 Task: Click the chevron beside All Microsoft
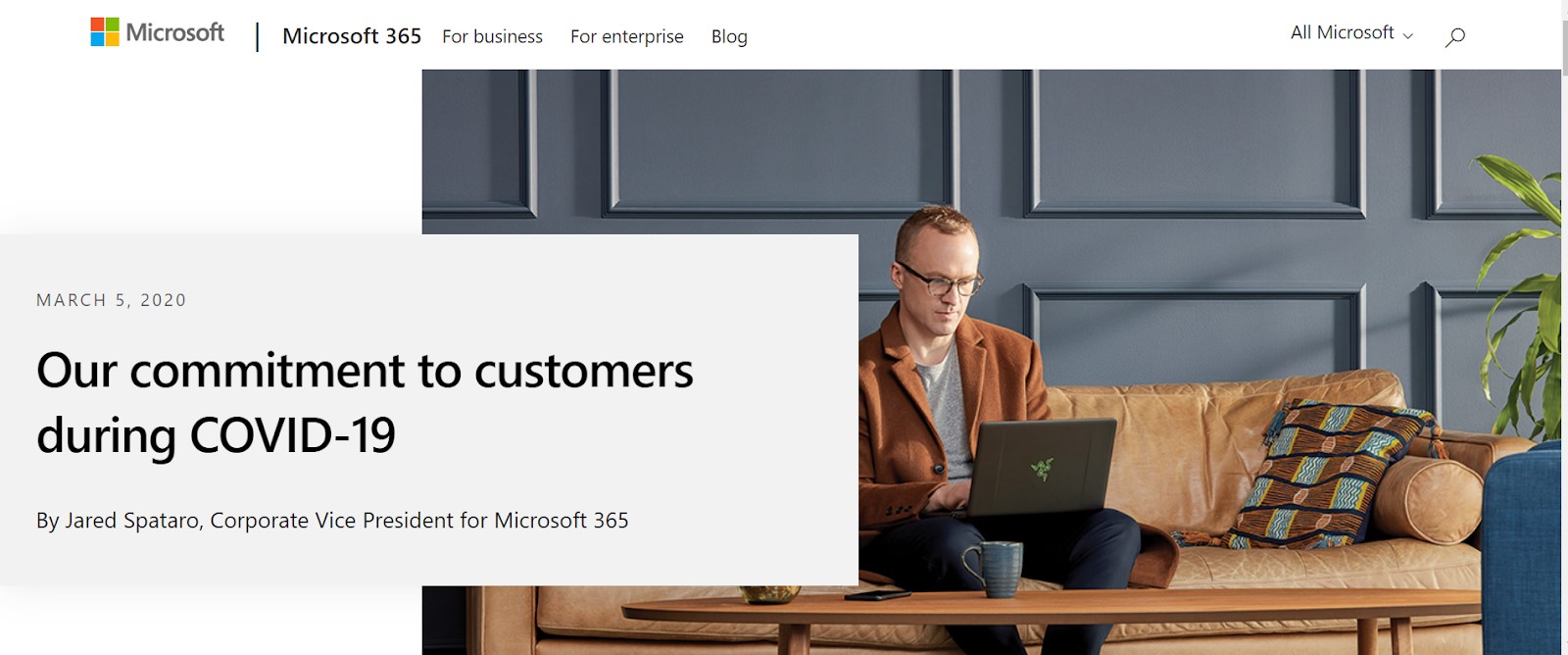click(1408, 35)
